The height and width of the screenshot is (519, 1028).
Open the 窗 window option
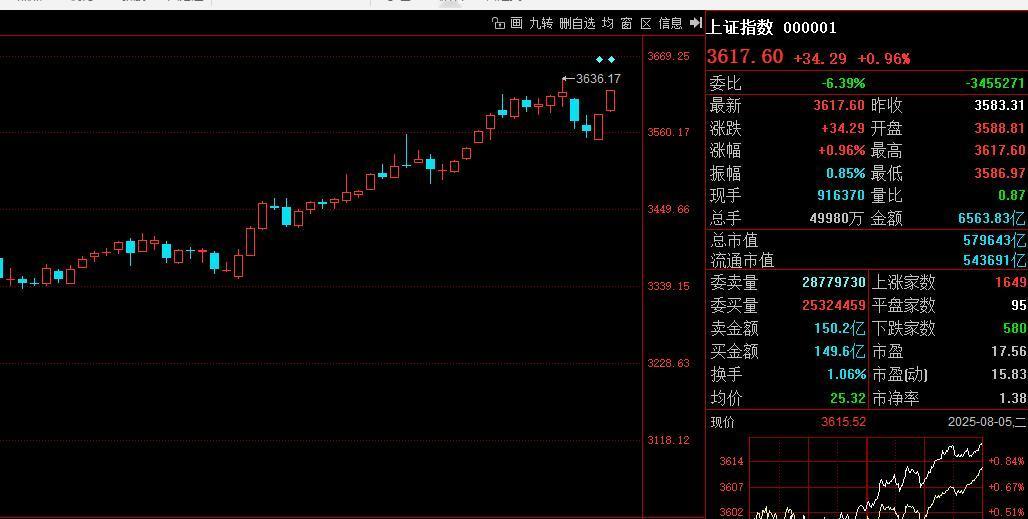627,24
